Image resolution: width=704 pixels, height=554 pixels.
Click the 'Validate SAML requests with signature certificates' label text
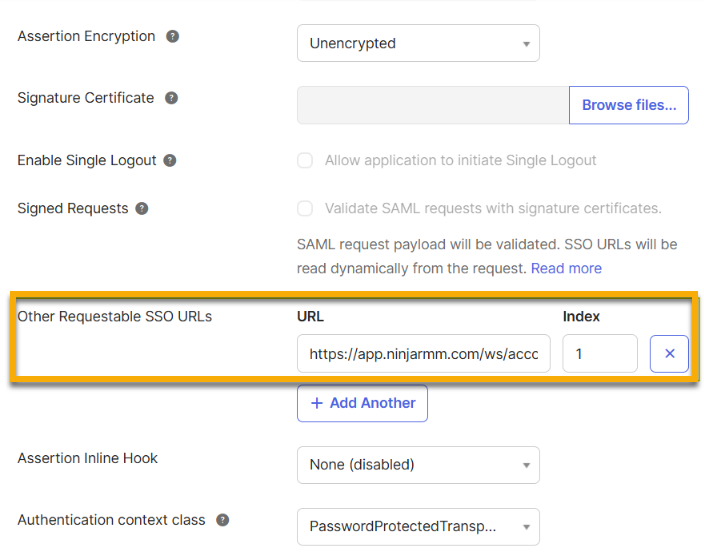click(x=493, y=209)
